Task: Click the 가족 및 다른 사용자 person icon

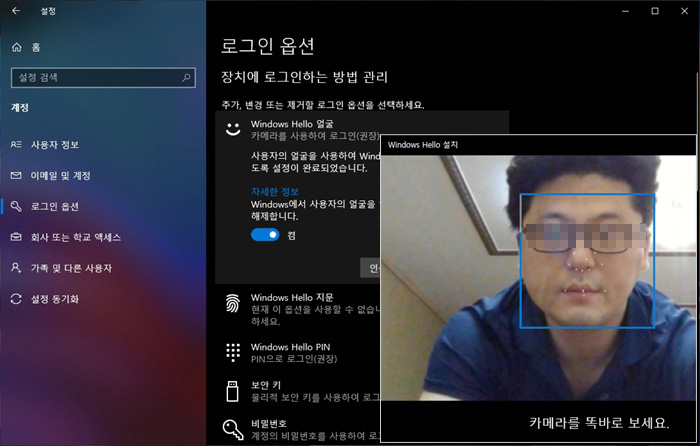Action: [x=16, y=268]
